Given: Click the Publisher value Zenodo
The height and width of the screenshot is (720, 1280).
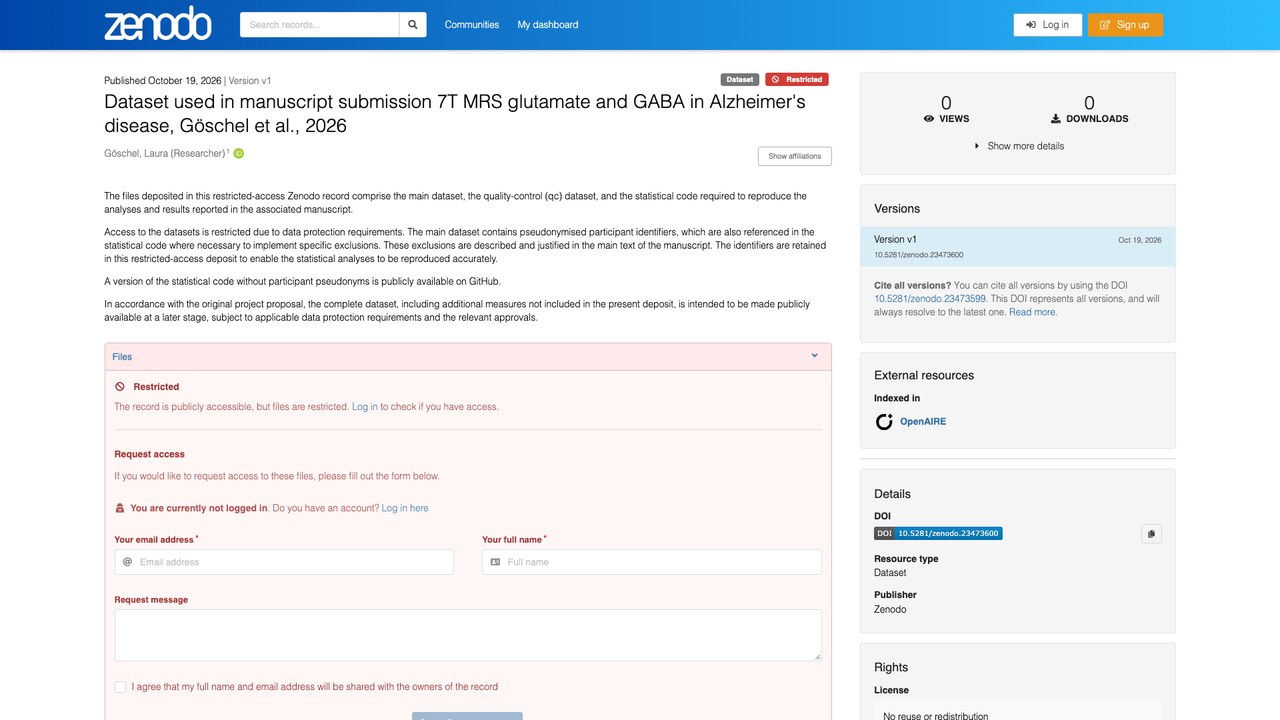Looking at the screenshot, I should 890,609.
